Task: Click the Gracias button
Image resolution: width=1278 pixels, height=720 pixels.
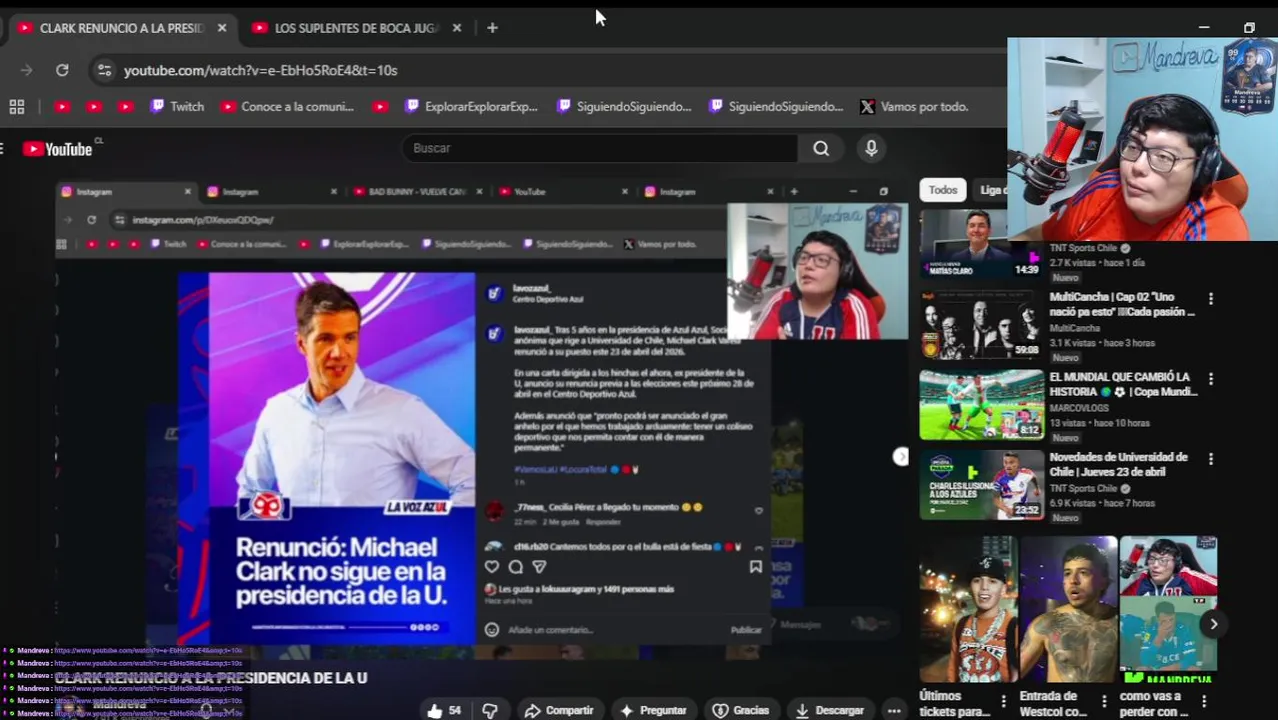Action: click(x=741, y=710)
